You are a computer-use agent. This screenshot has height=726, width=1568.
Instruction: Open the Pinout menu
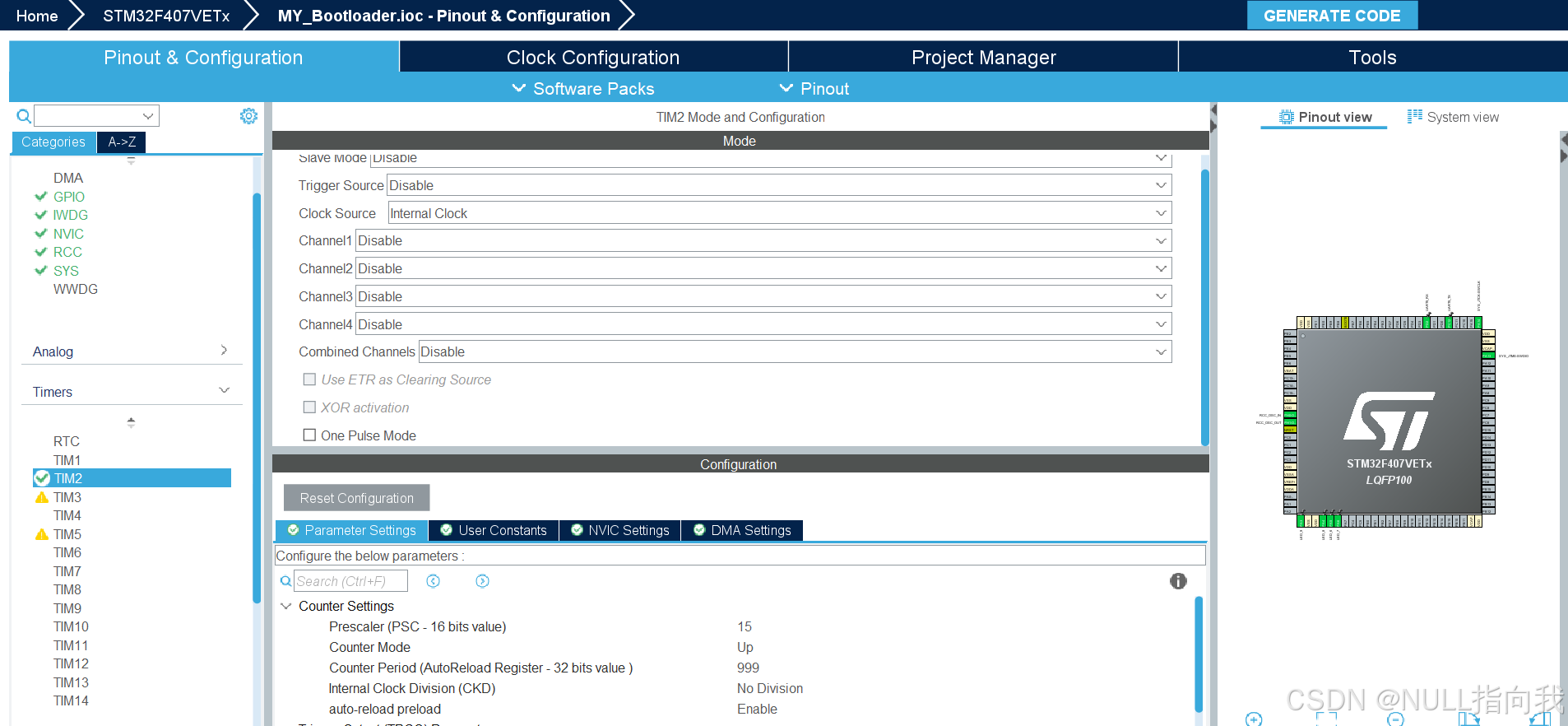(x=814, y=88)
